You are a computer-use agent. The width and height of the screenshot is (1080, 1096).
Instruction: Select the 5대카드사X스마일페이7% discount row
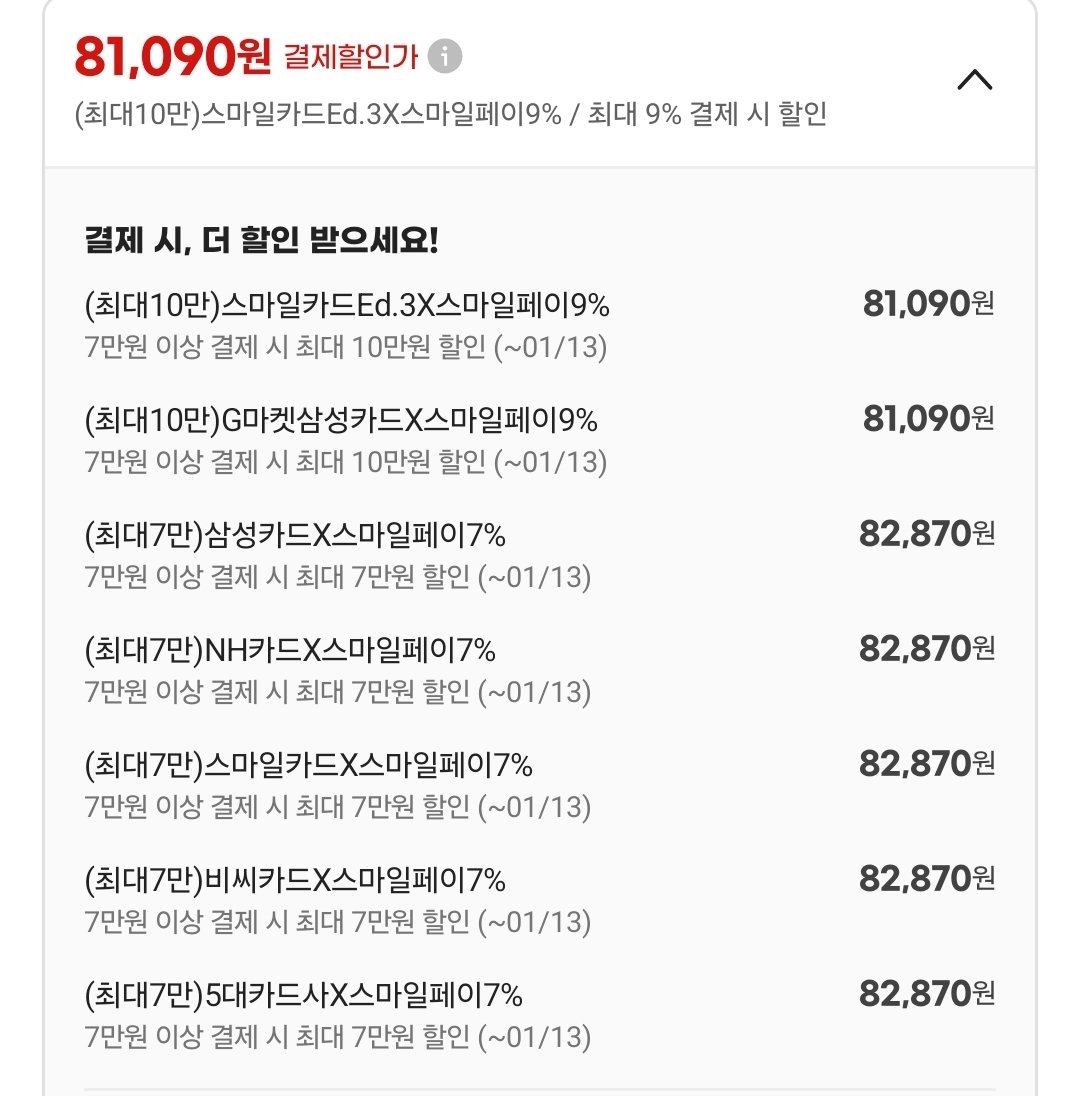(304, 995)
